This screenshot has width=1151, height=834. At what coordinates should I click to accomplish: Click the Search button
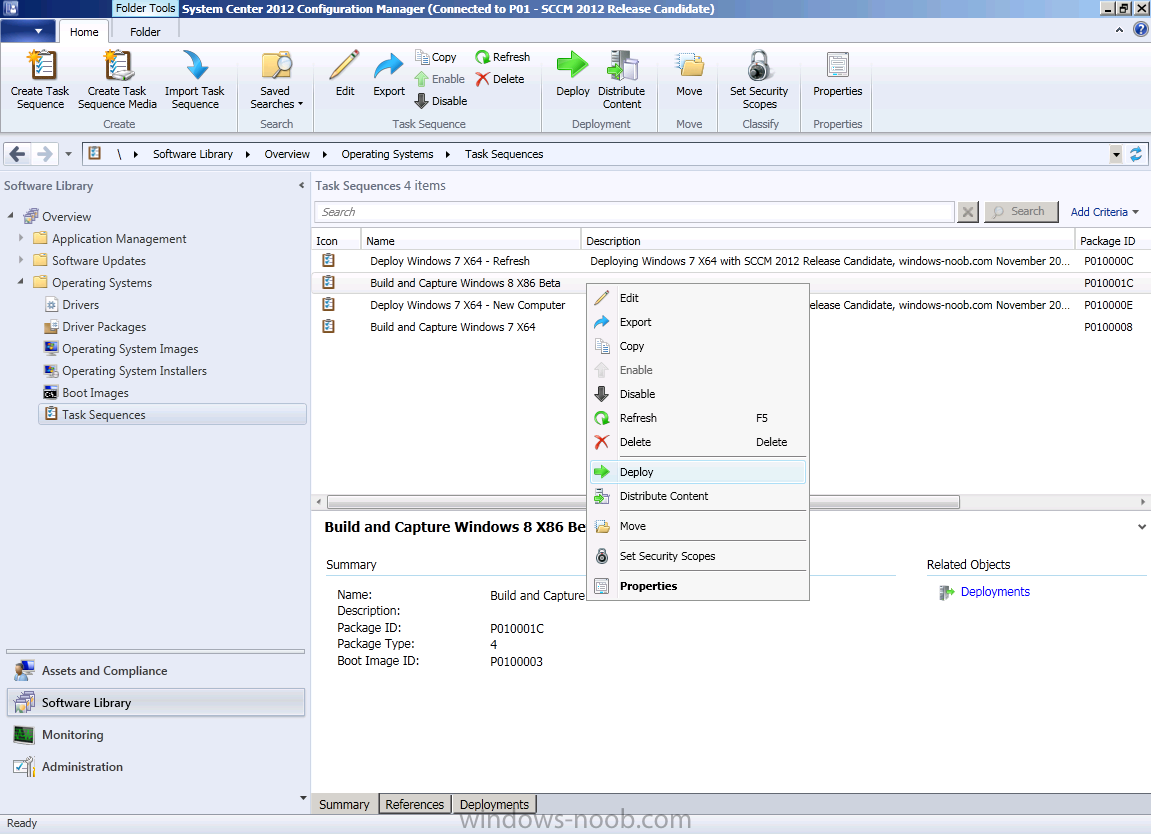[1021, 211]
